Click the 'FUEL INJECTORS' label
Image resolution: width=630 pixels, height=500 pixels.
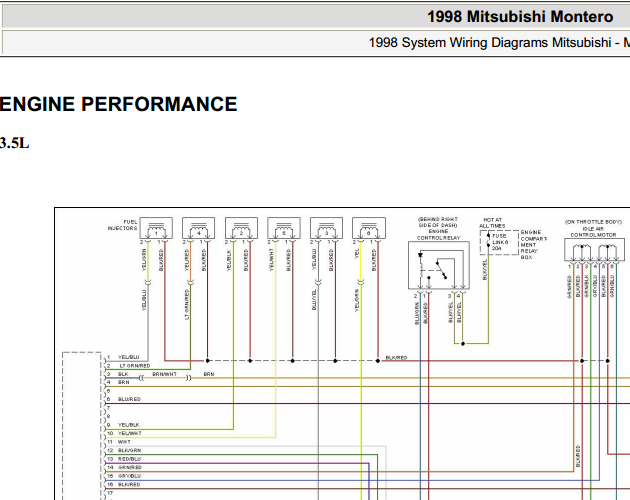point(123,225)
